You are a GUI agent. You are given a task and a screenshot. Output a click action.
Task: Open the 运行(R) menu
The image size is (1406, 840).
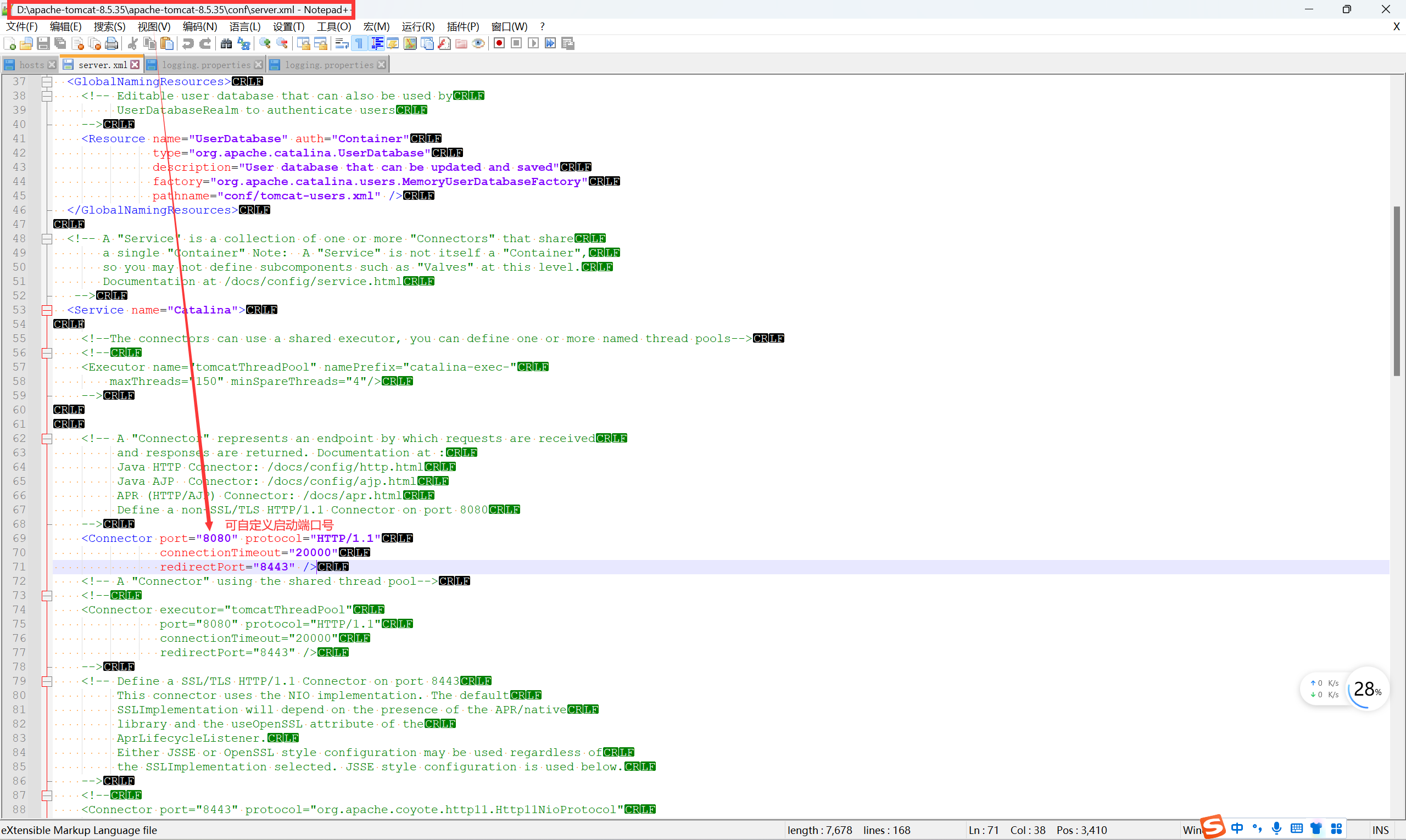418,26
